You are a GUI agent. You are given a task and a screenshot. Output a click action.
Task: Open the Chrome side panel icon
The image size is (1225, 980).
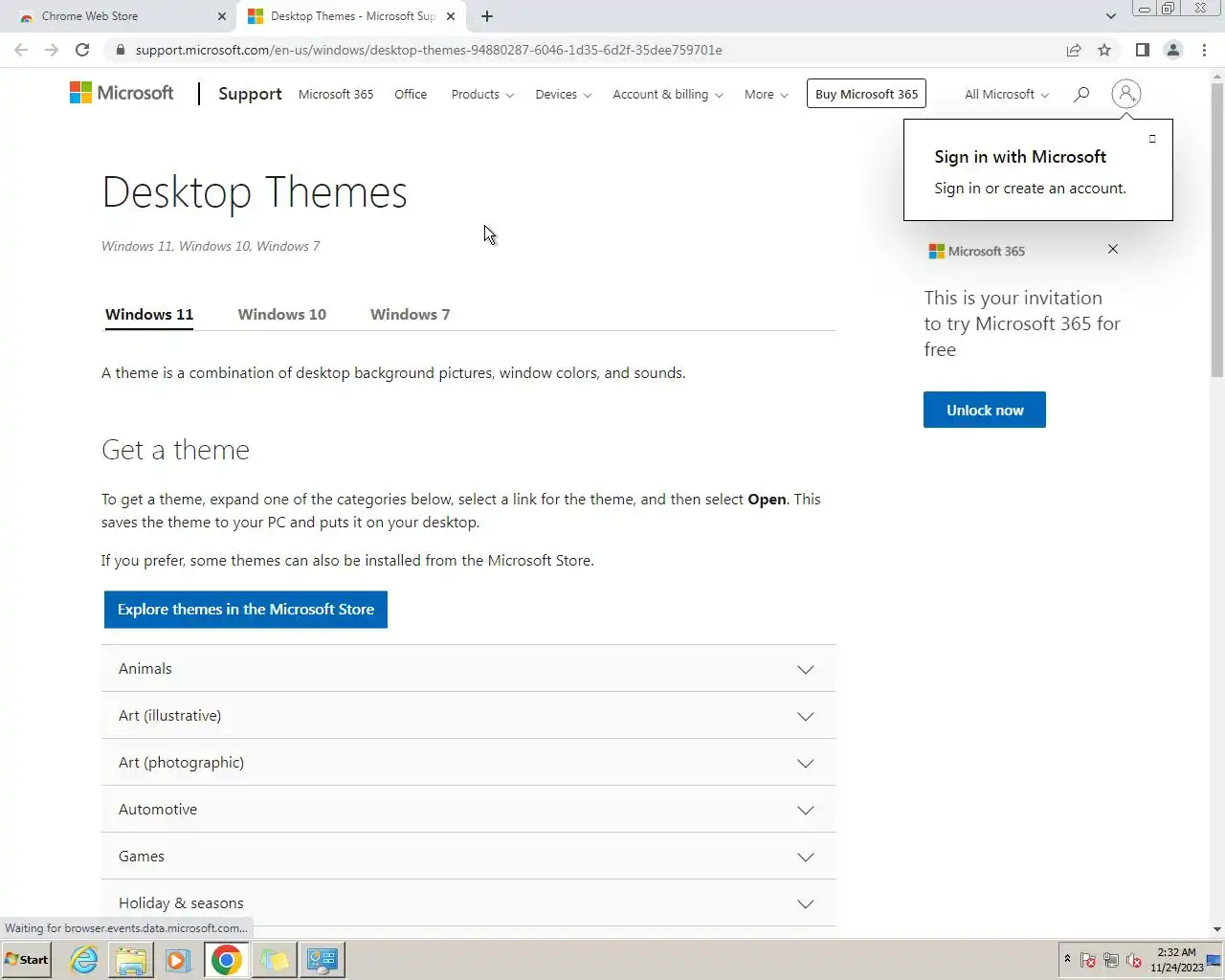(1143, 50)
